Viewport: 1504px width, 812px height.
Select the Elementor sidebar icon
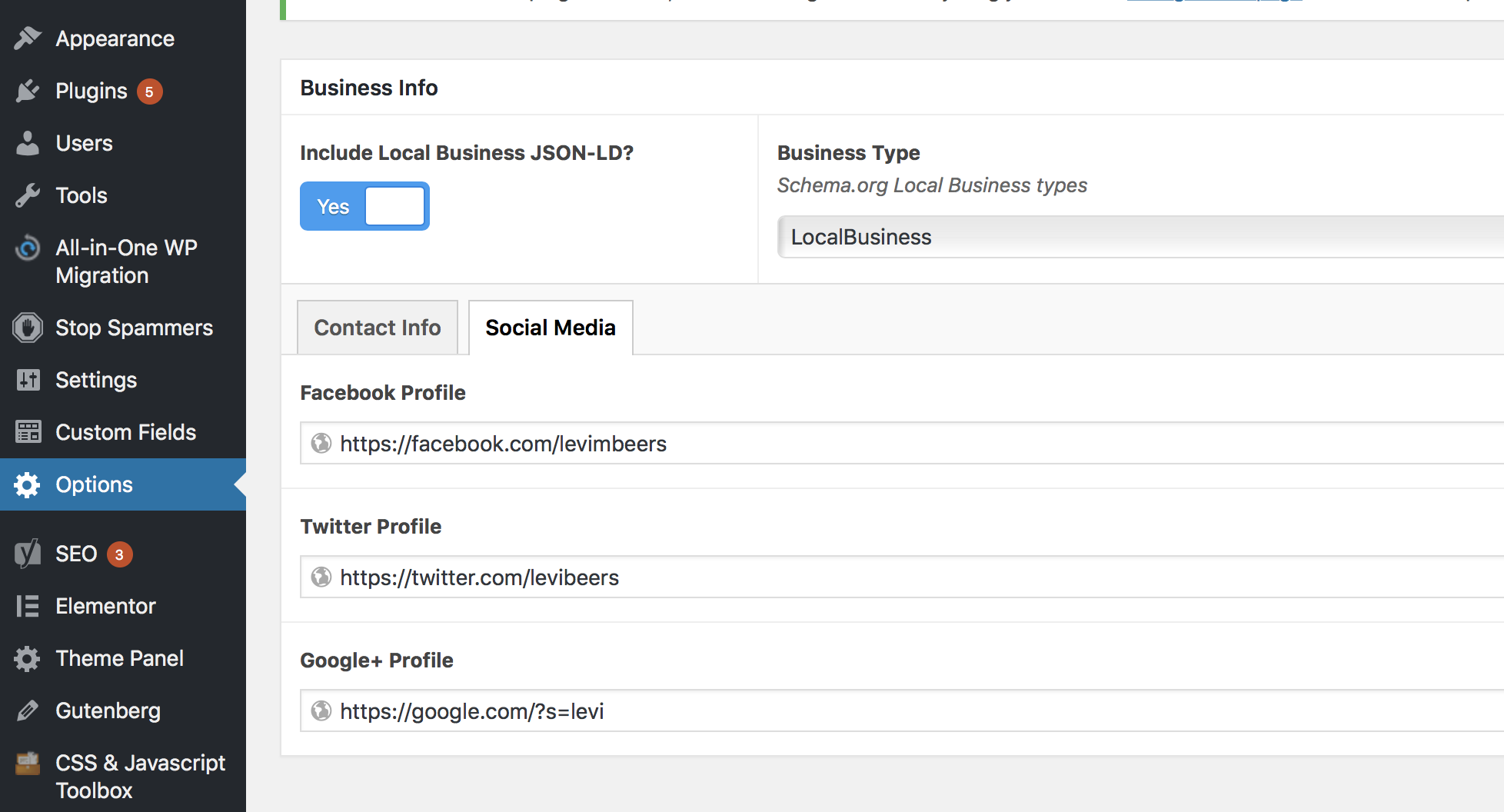pos(28,606)
